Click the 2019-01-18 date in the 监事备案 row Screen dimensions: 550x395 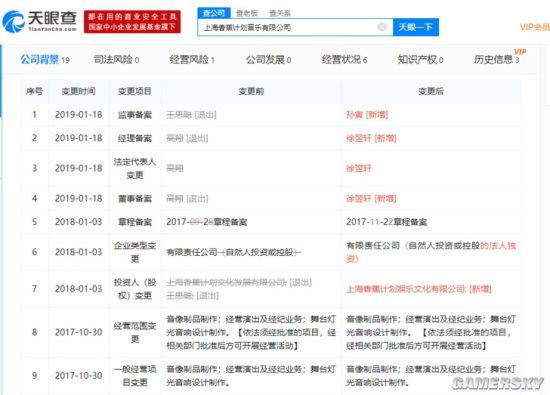click(x=79, y=115)
